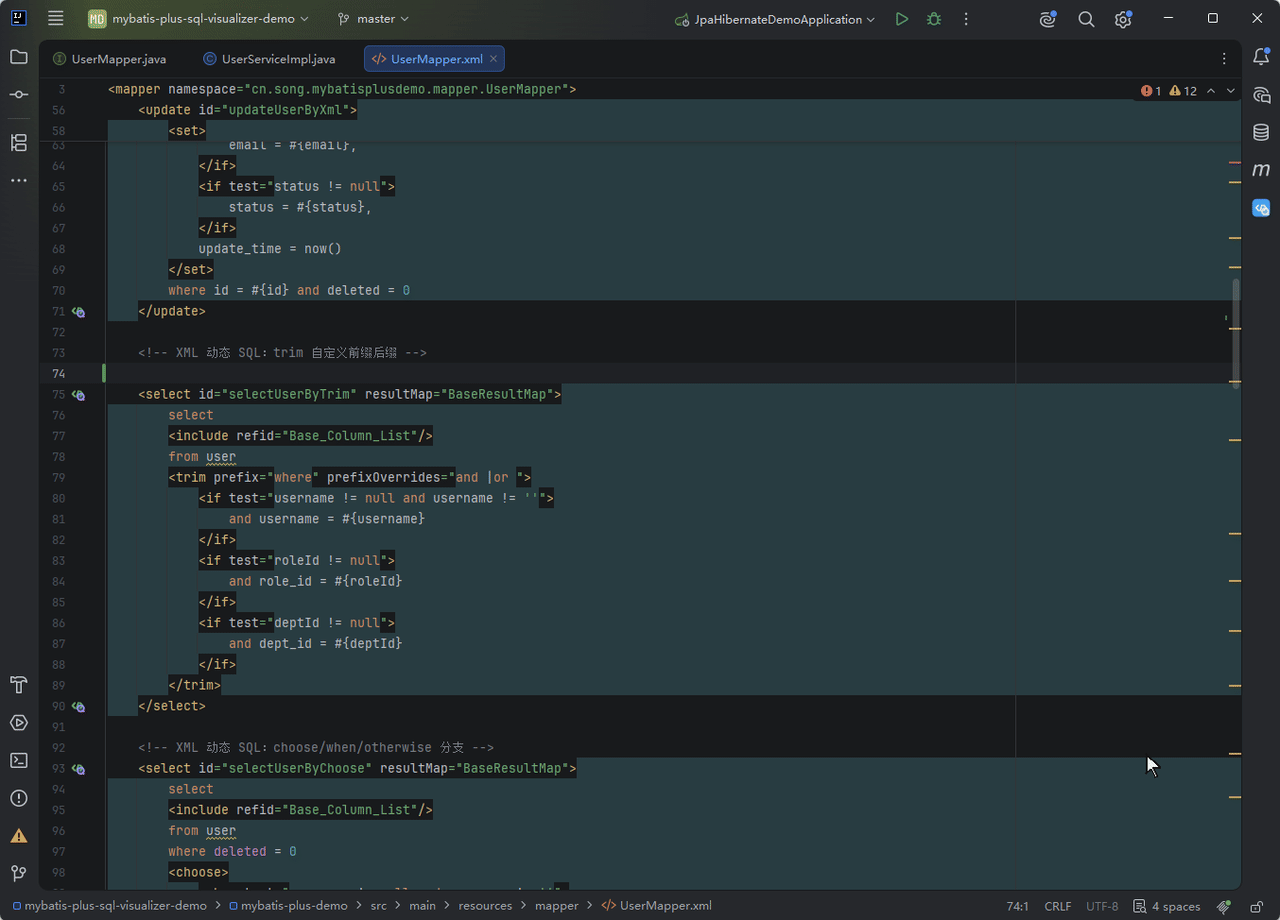Click the gutter mapper icon on line 93
The image size is (1280, 920).
[x=78, y=769]
